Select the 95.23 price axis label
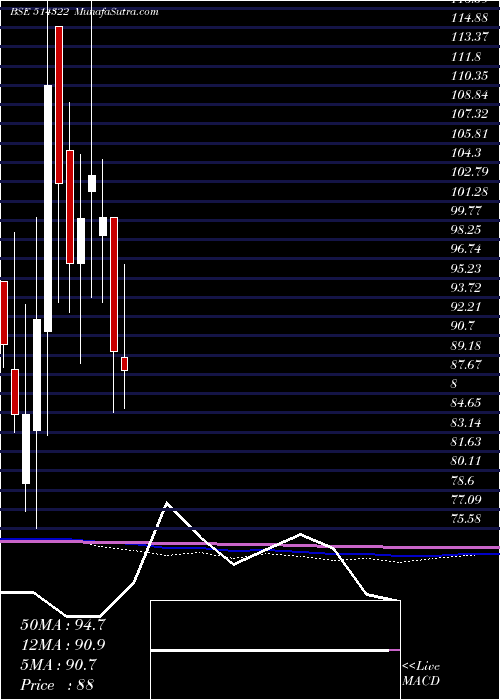The width and height of the screenshot is (500, 700). point(466,268)
